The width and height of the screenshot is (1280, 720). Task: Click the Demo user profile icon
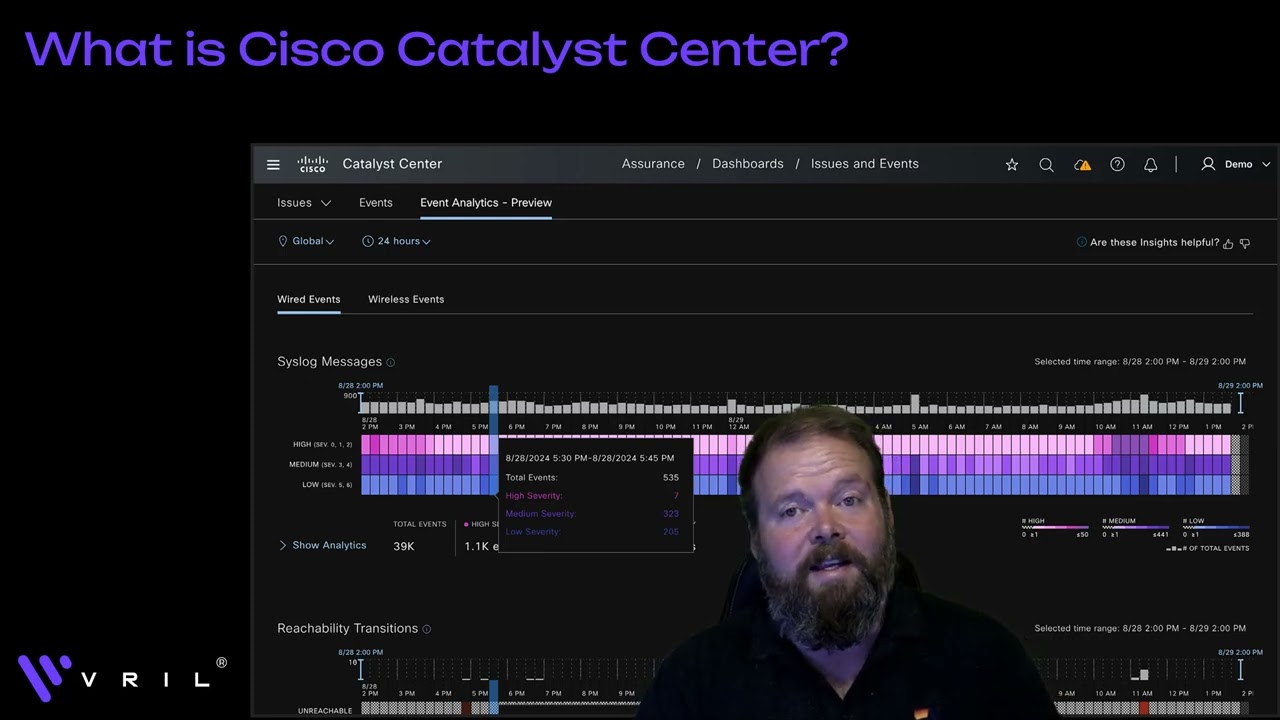click(x=1208, y=164)
